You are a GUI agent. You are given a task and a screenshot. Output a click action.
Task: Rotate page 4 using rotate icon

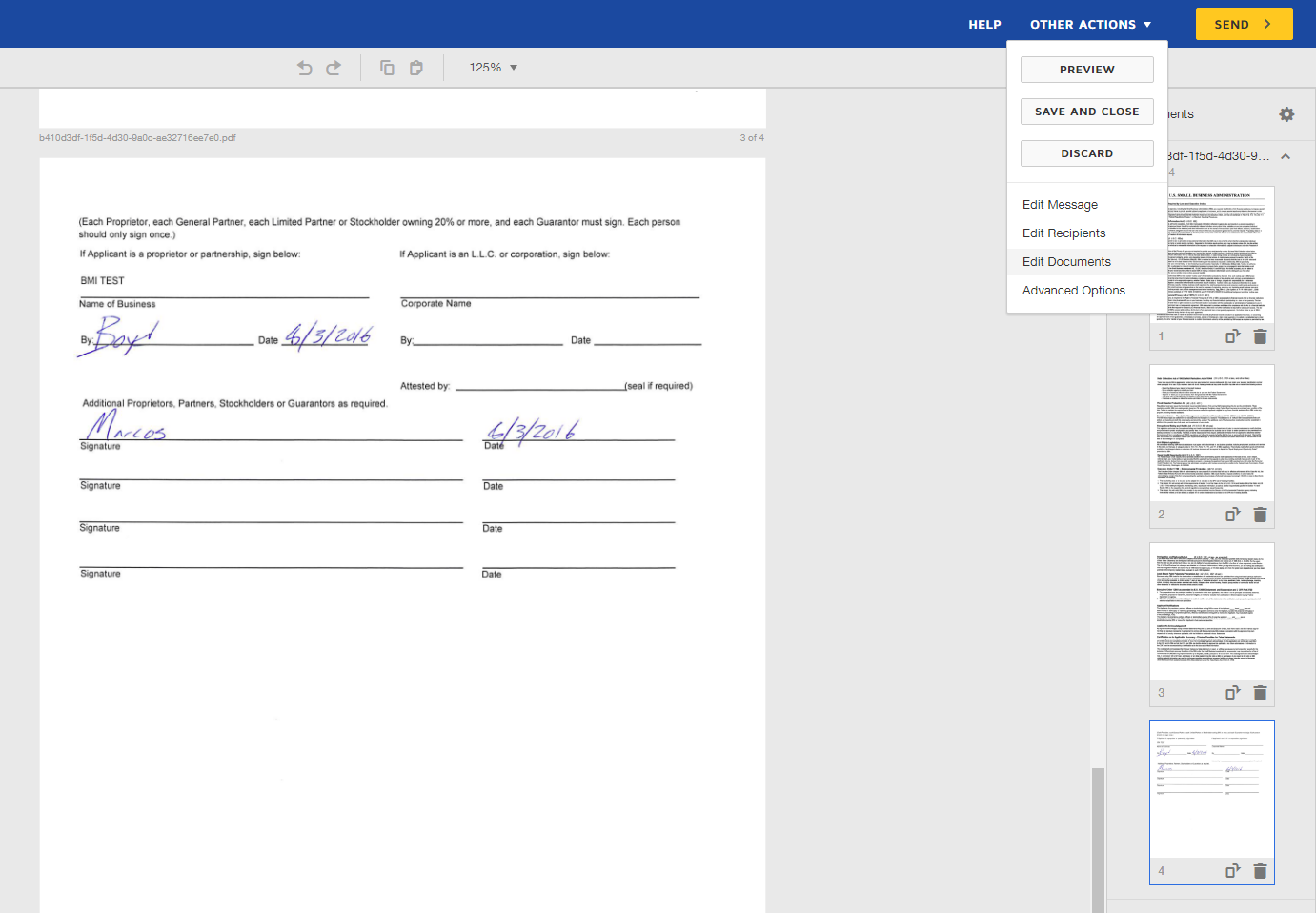coord(1232,871)
